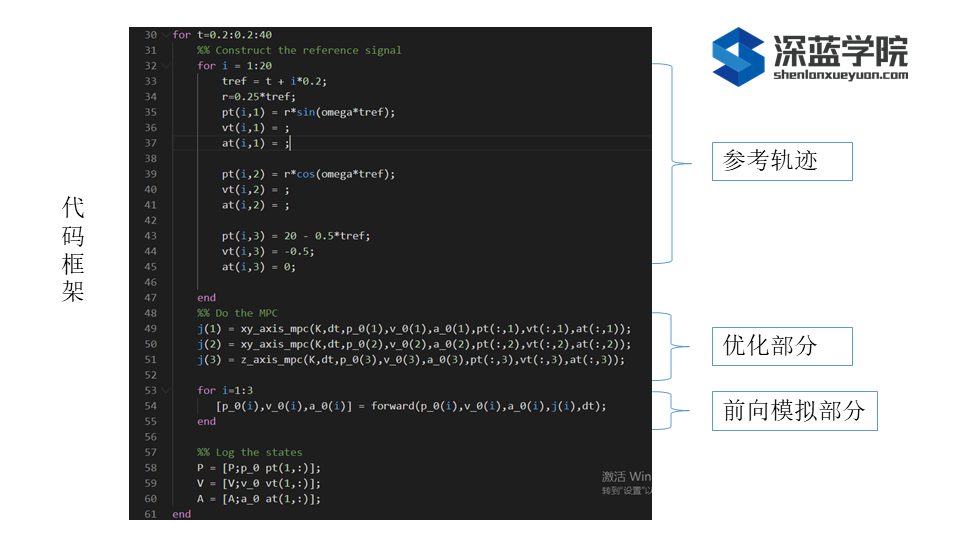Click line number 48 in the gutter

151,313
